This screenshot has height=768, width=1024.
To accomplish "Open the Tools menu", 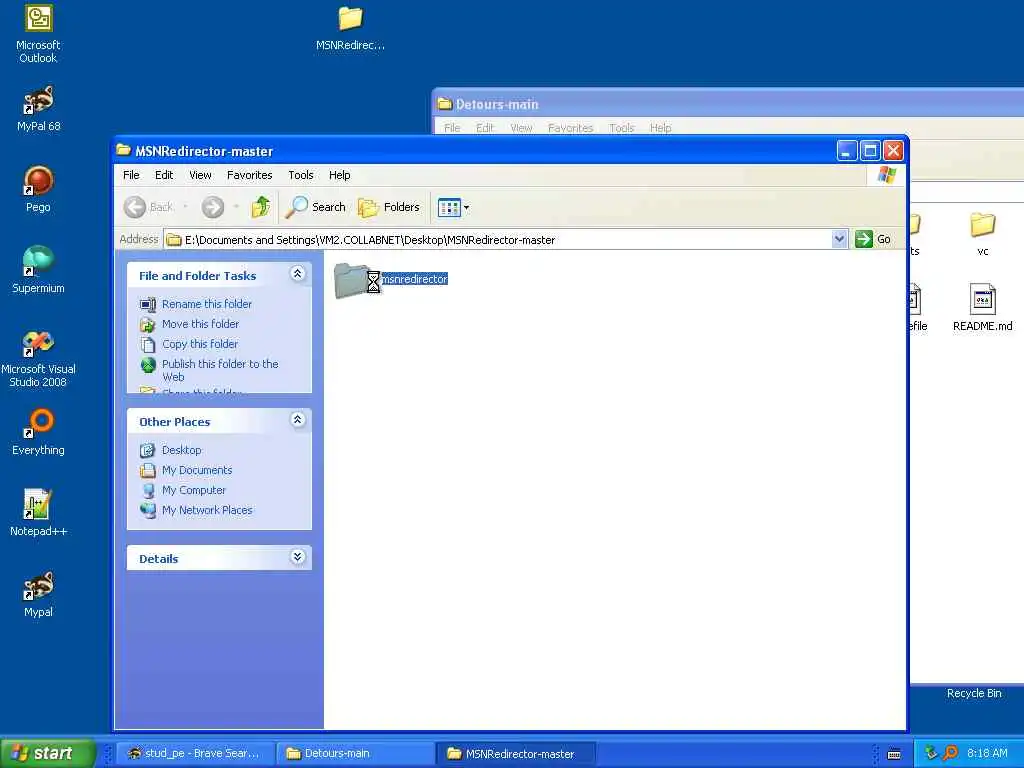I will [x=300, y=175].
